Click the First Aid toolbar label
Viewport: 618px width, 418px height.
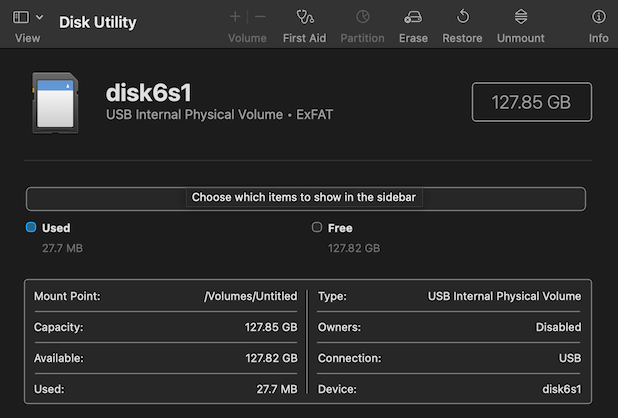tap(305, 38)
